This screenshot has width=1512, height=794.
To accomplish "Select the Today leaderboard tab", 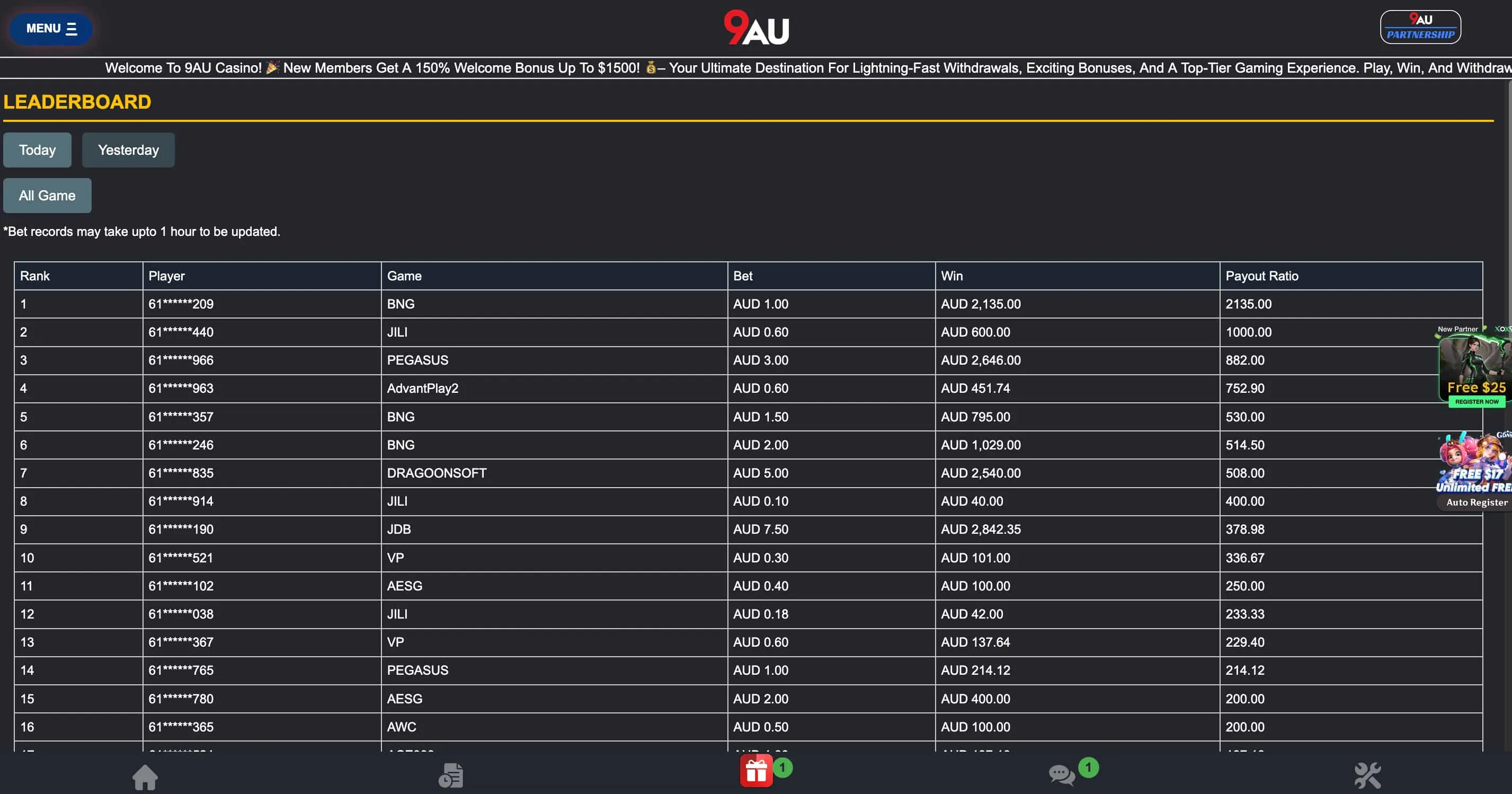I will 37,150.
